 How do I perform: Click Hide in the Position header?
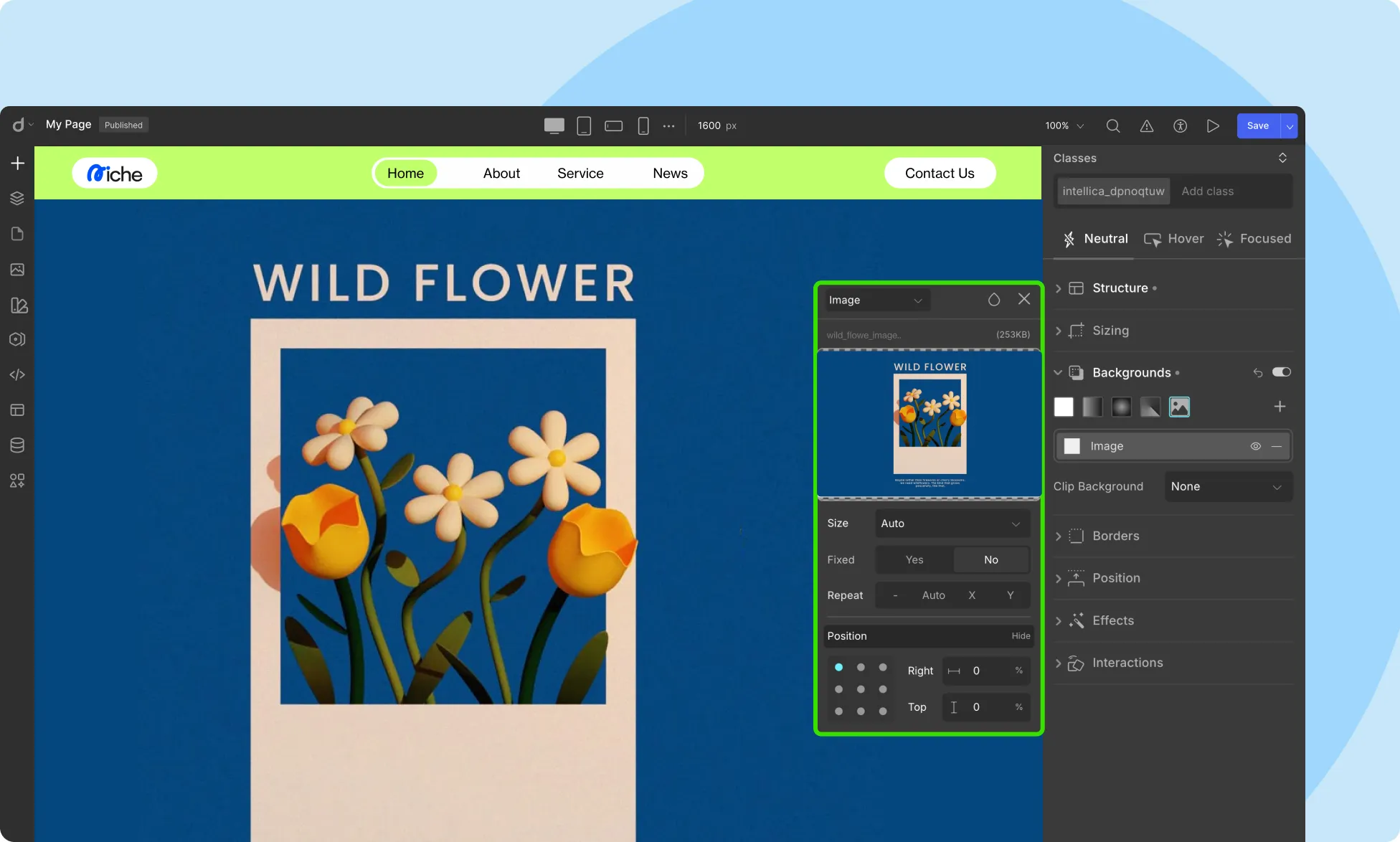click(x=1021, y=636)
